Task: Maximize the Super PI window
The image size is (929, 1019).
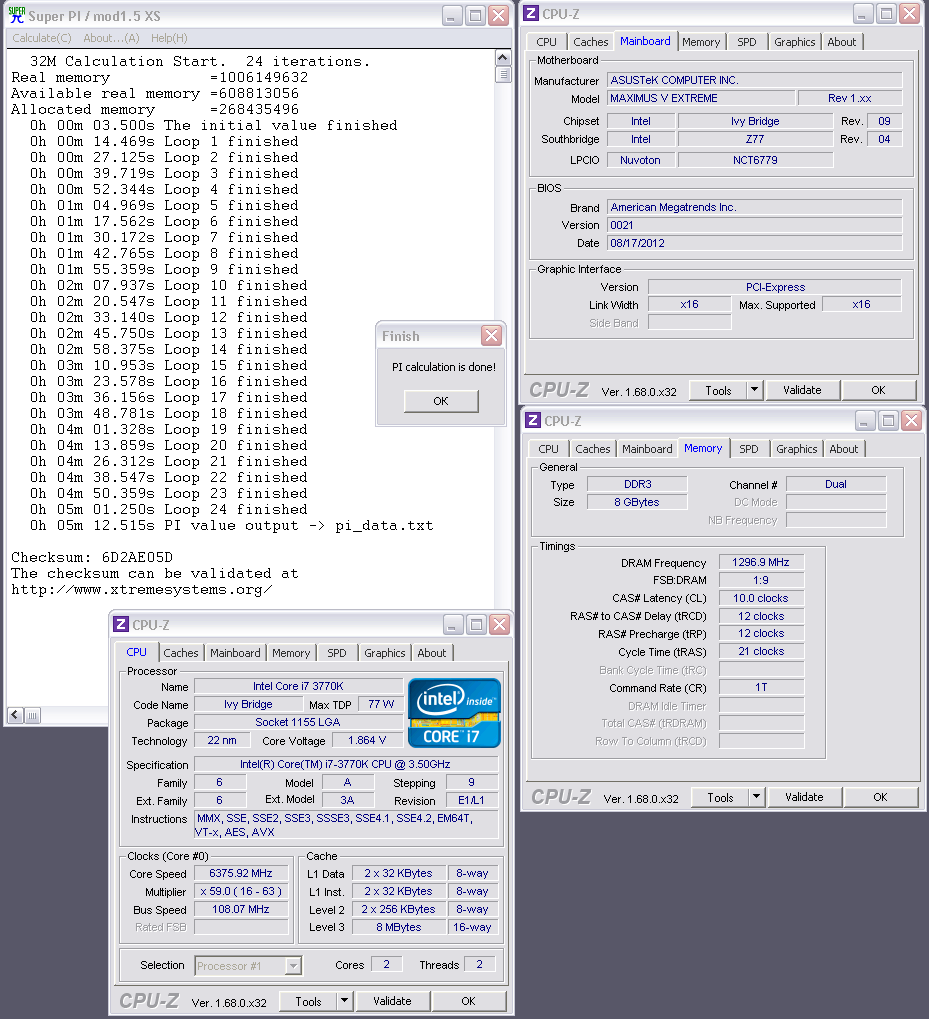Action: coord(476,15)
